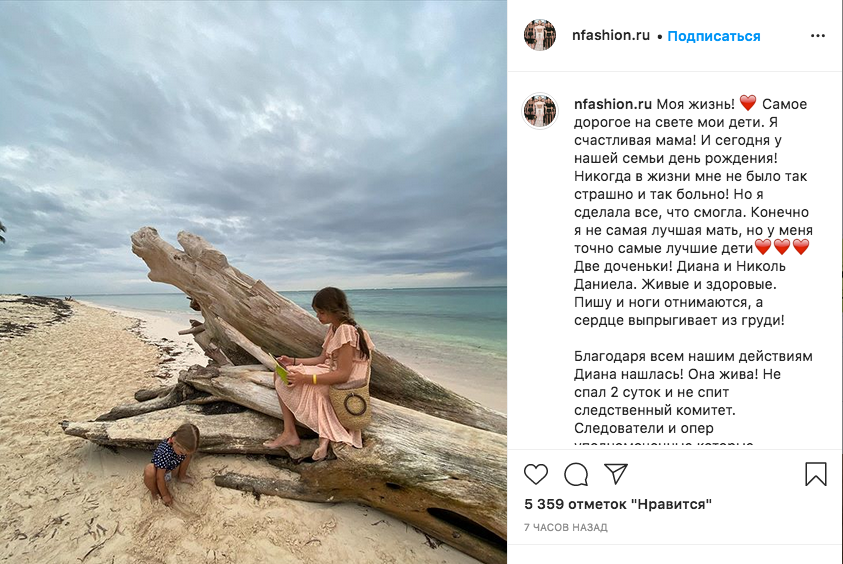Click the nfashion.ru avatar in the post header
Image resolution: width=843 pixels, height=564 pixels.
[x=540, y=35]
